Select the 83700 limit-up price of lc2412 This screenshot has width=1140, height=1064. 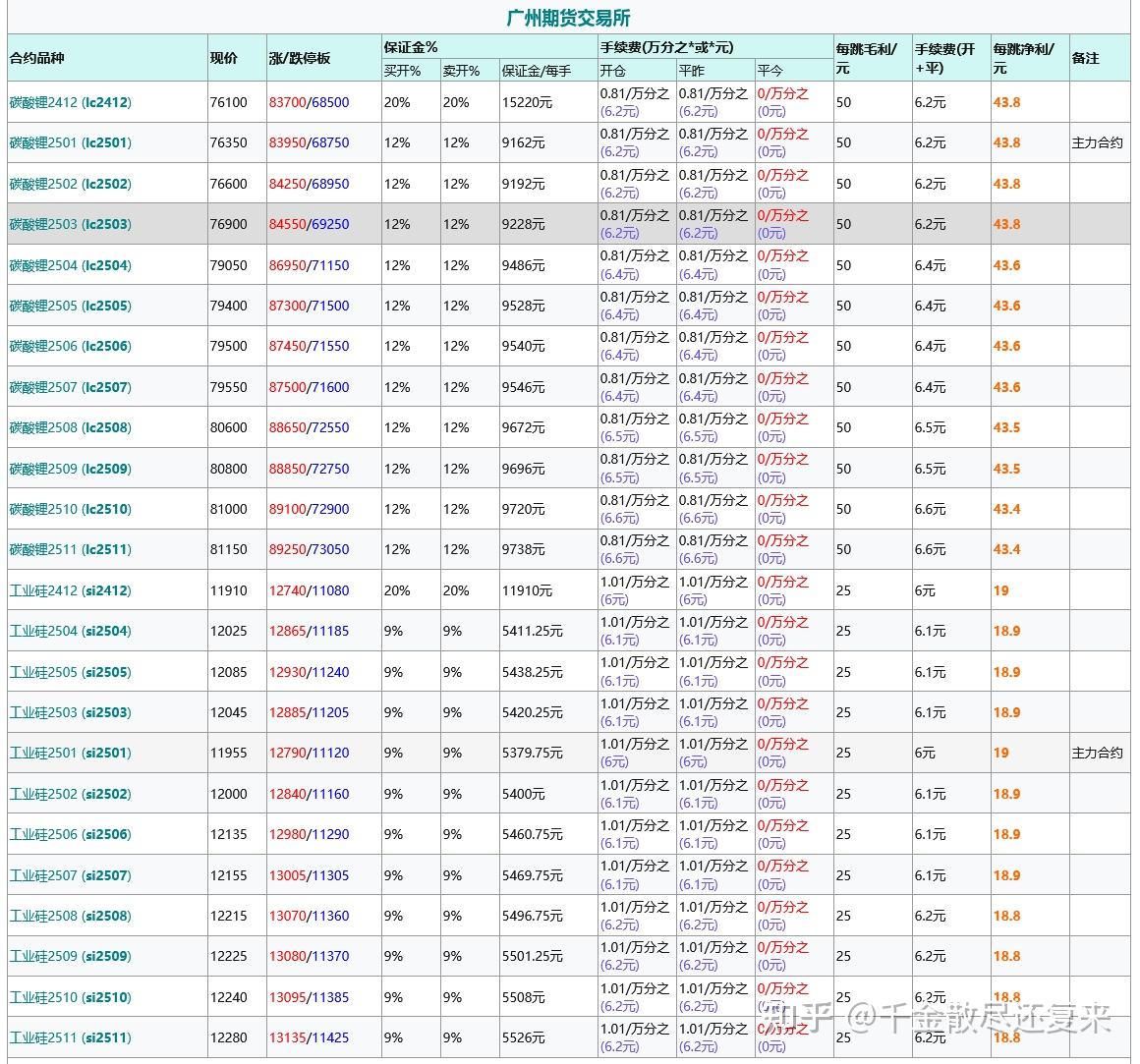pos(290,102)
